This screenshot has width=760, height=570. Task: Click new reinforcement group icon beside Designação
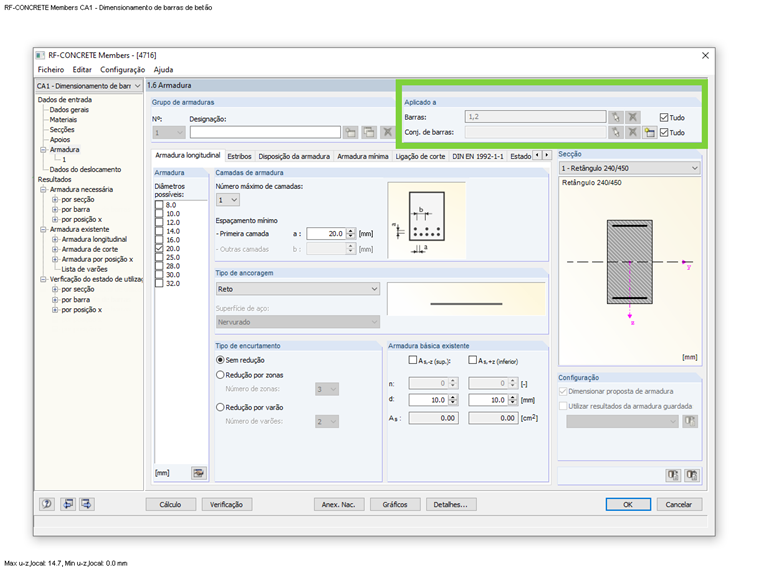[351, 132]
